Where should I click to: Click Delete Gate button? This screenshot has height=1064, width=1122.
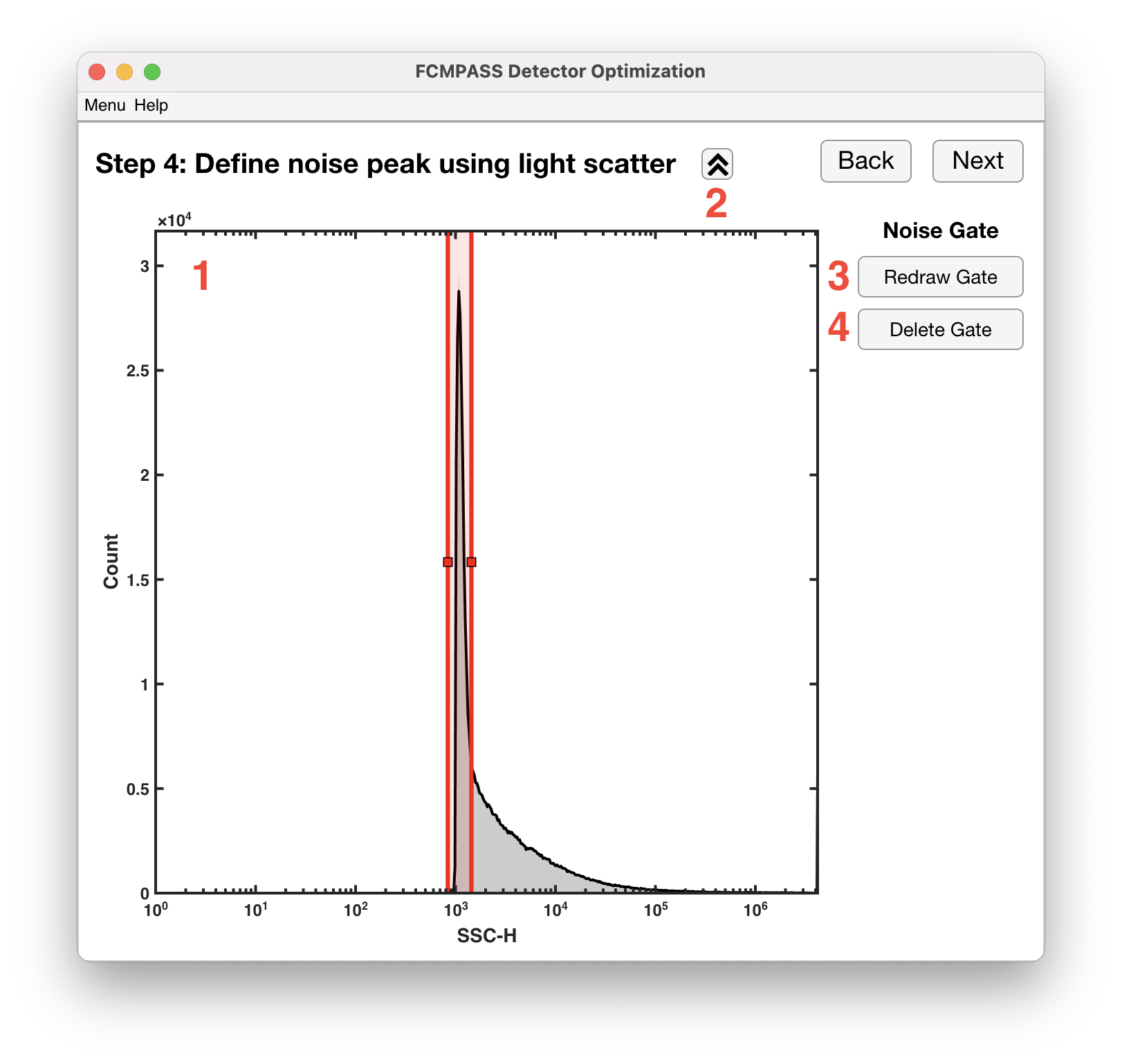pos(940,329)
